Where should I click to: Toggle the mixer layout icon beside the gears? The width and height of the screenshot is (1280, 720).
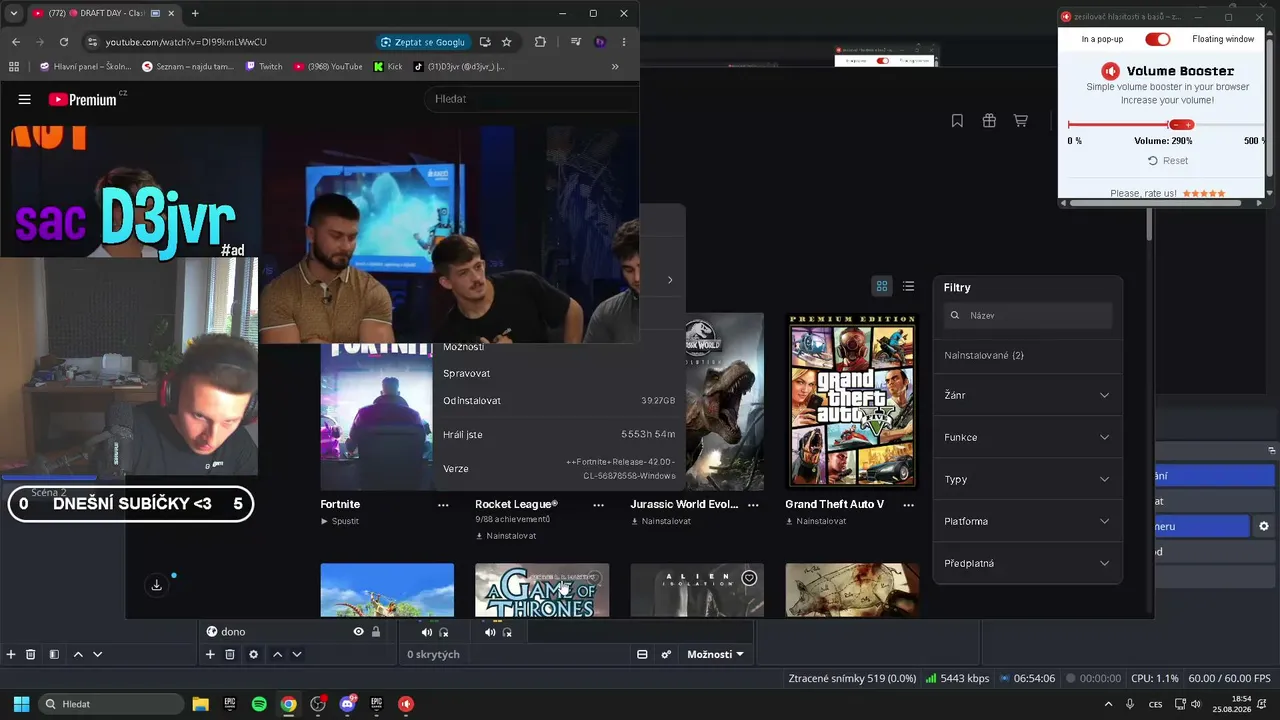(642, 654)
